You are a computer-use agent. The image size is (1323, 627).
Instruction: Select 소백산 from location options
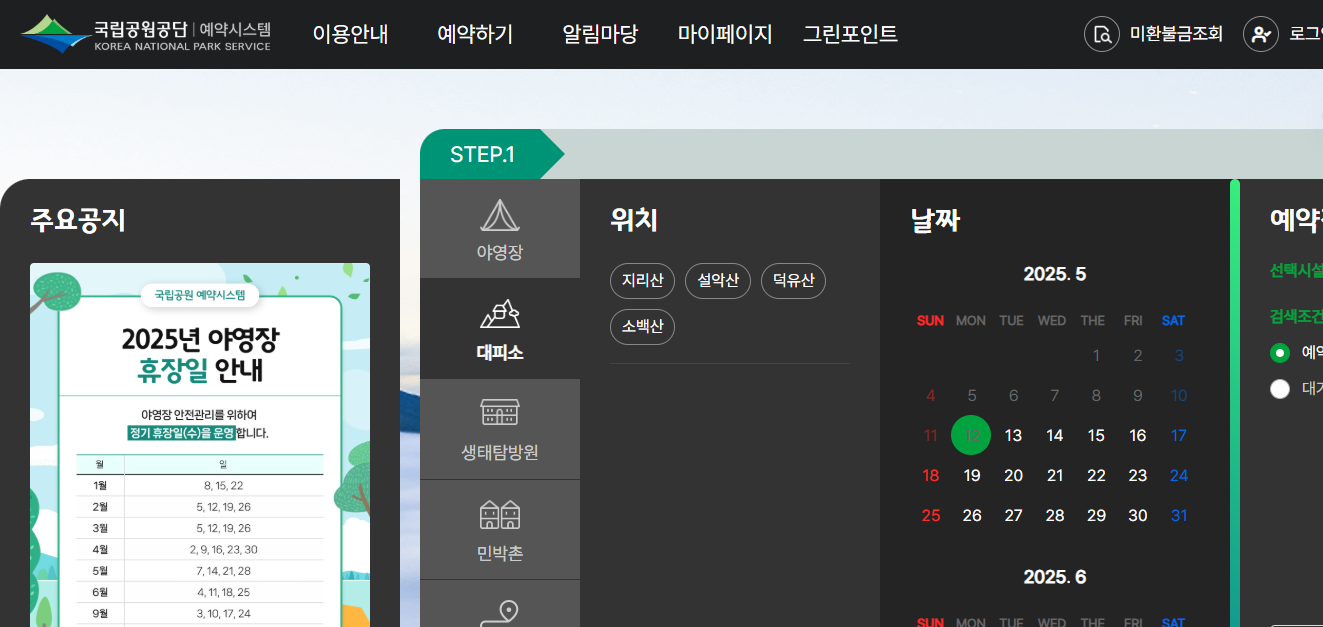click(642, 327)
